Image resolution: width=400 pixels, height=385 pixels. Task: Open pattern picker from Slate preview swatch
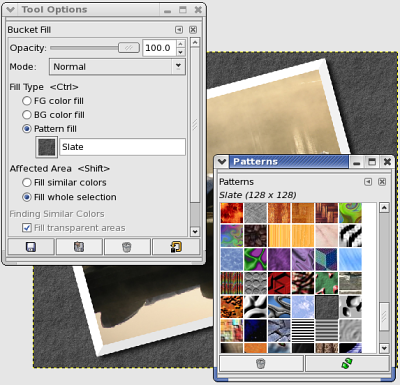click(x=47, y=147)
